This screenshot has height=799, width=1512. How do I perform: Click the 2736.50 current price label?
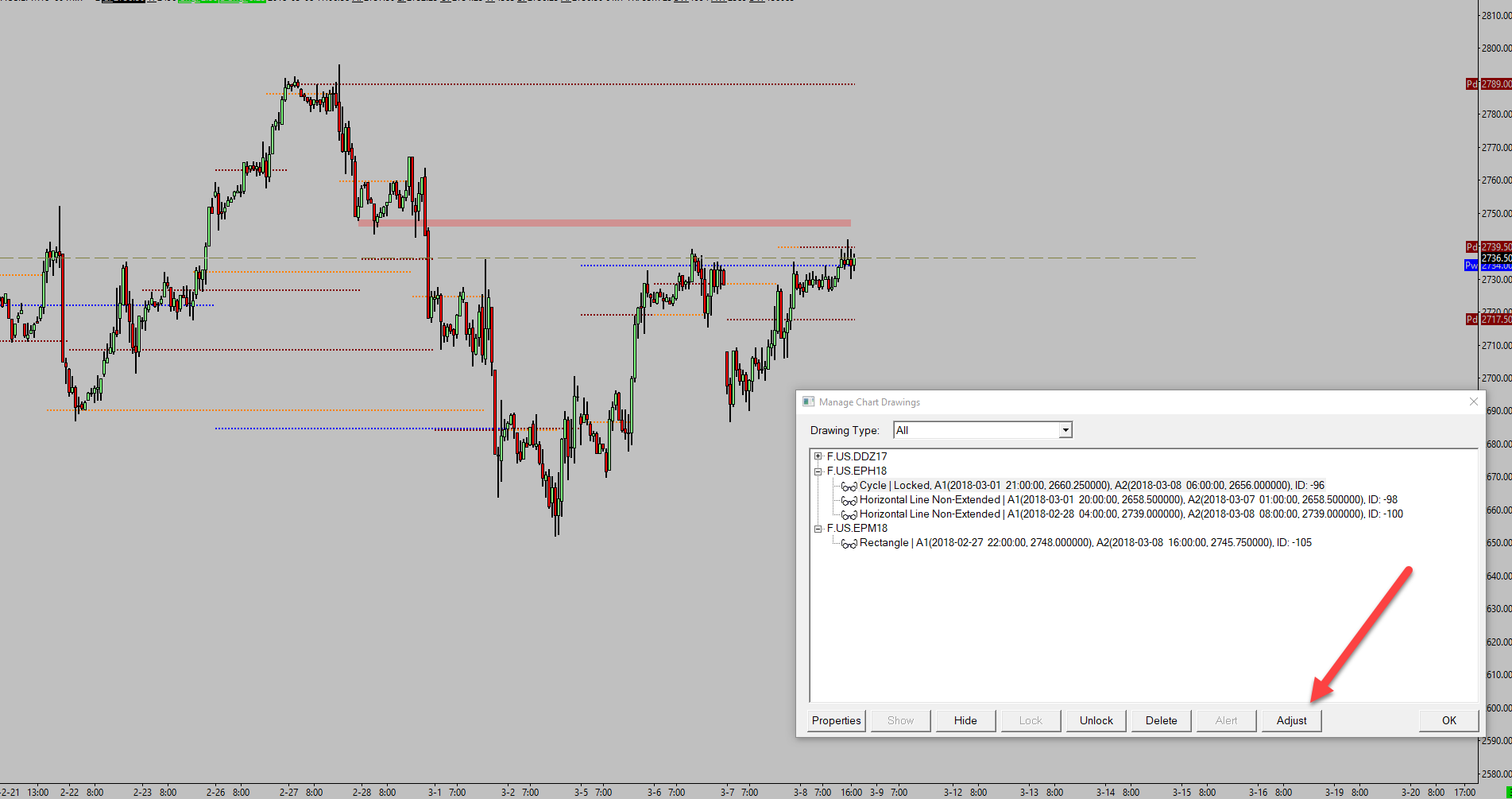pyautogui.click(x=1496, y=258)
